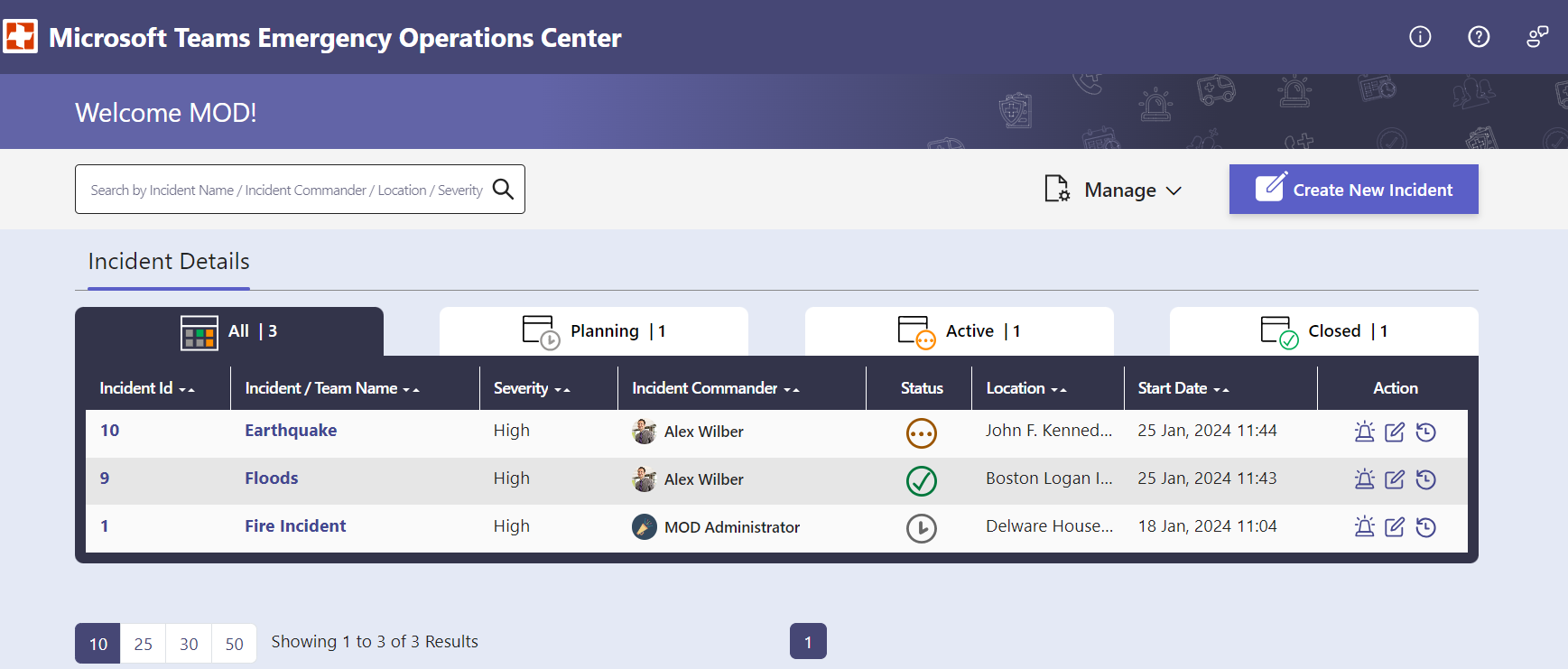
Task: Click the Action column header
Action: pos(1395,388)
